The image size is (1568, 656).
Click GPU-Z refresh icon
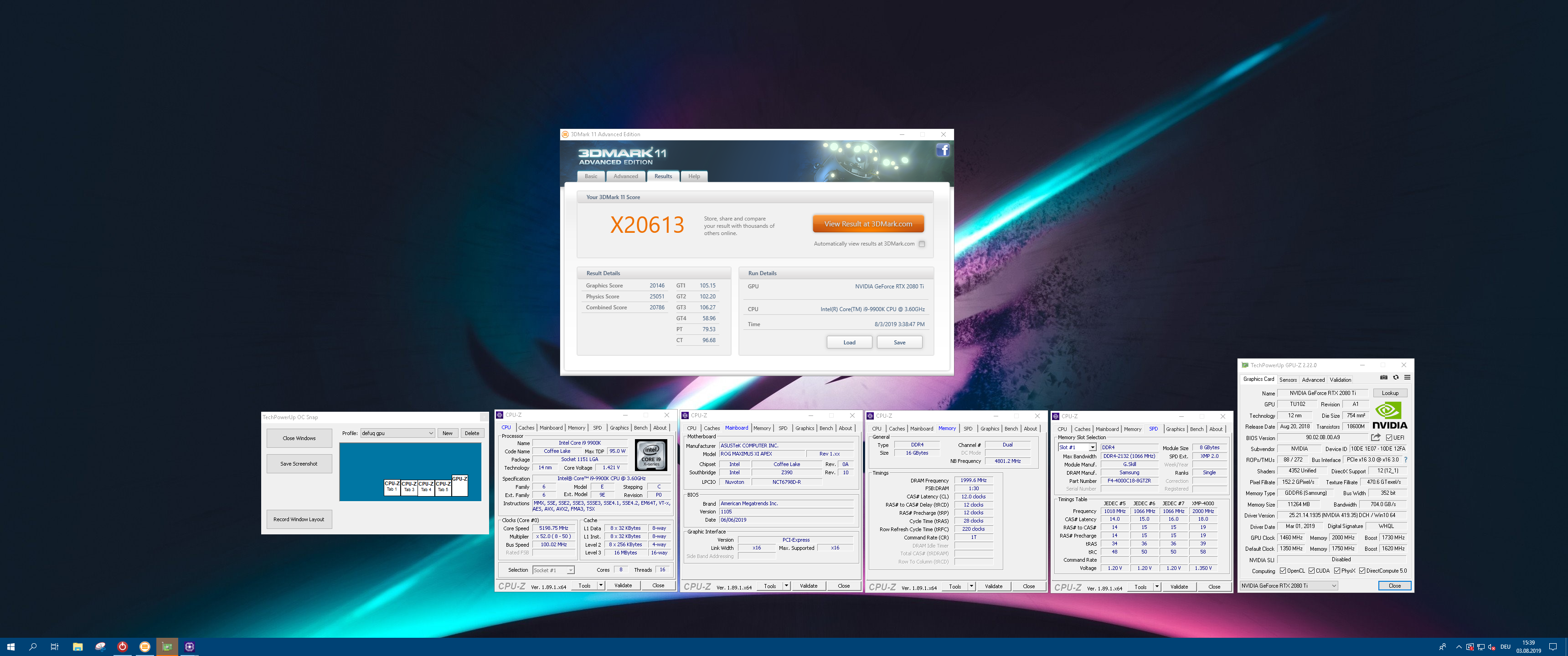1396,377
